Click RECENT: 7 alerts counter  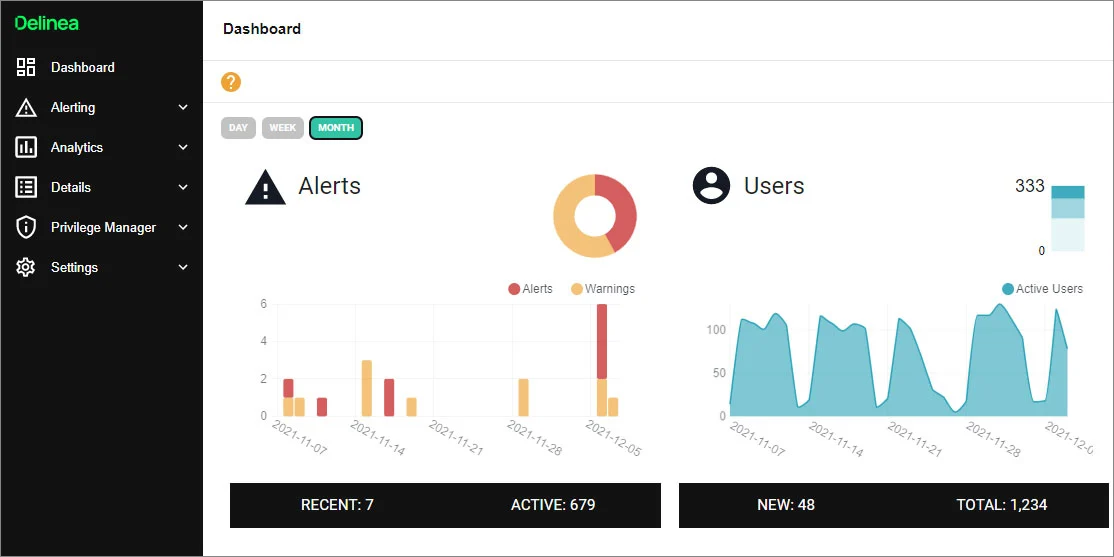337,505
